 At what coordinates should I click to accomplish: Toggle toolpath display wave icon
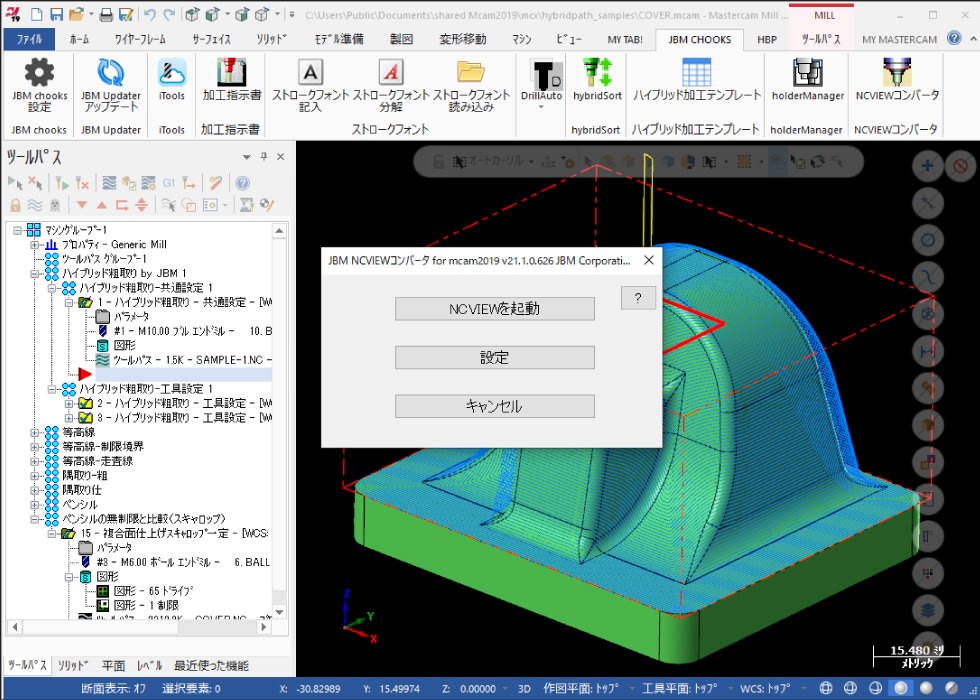pyautogui.click(x=36, y=205)
